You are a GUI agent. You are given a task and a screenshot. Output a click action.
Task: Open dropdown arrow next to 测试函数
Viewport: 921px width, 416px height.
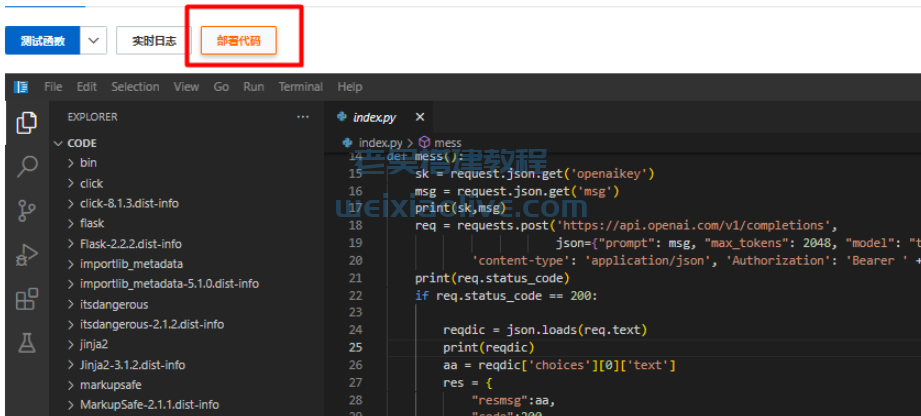[93, 41]
